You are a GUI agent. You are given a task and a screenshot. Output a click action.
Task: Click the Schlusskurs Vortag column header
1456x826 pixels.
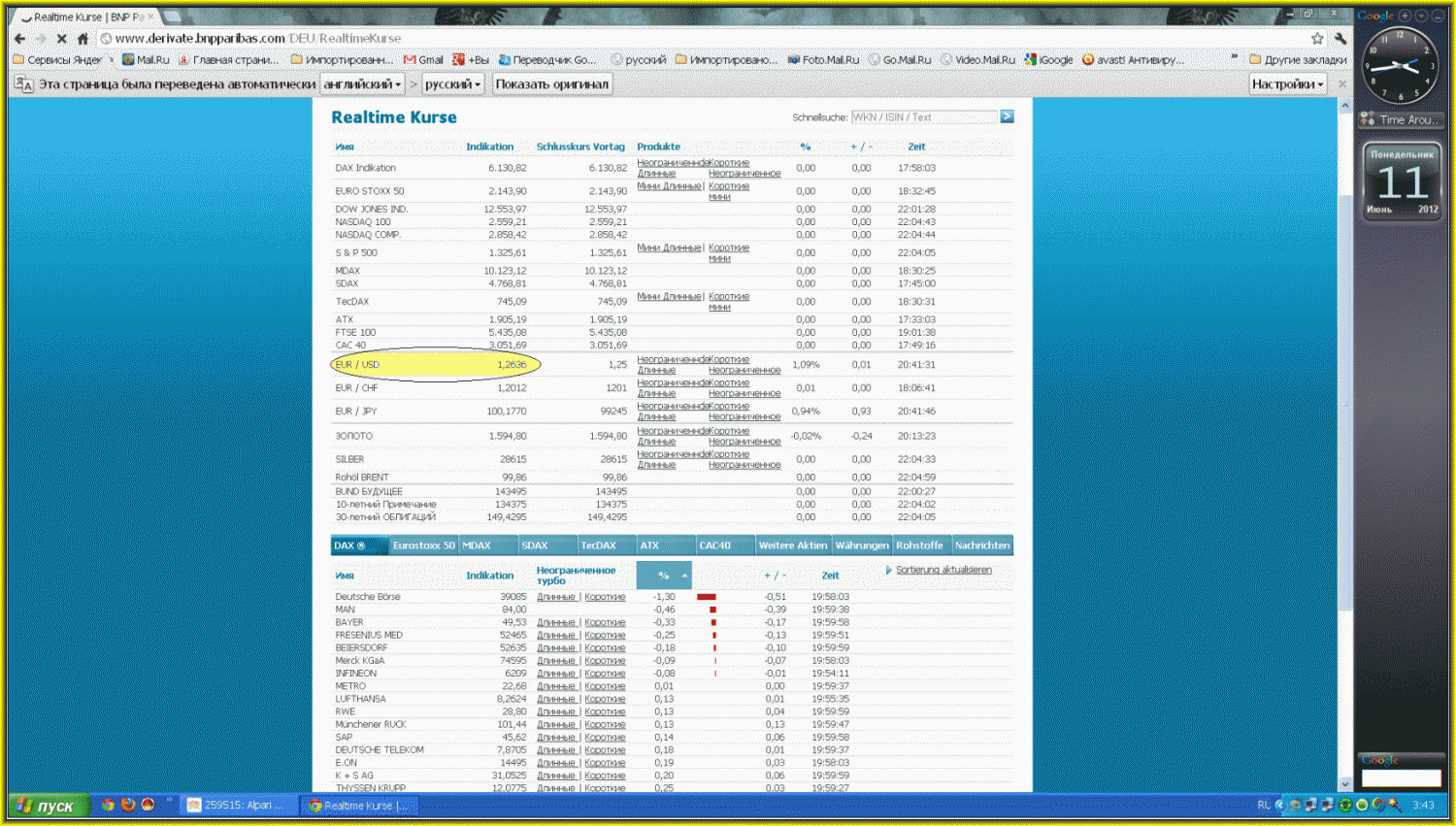pos(580,147)
